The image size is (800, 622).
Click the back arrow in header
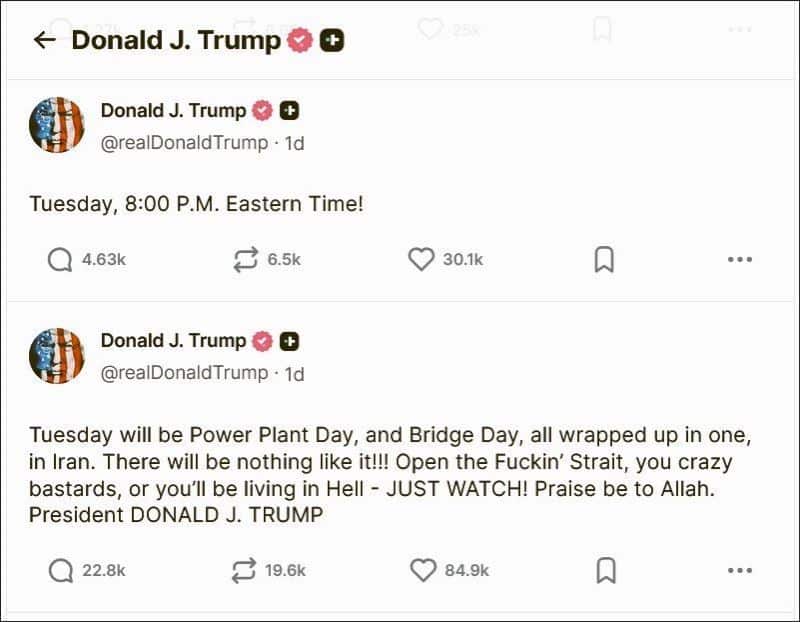[44, 40]
